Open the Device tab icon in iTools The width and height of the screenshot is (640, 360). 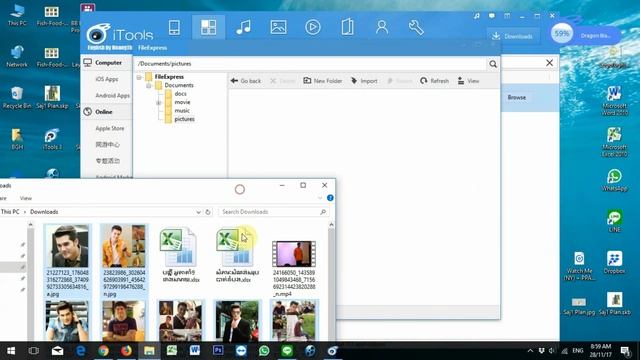pos(174,27)
